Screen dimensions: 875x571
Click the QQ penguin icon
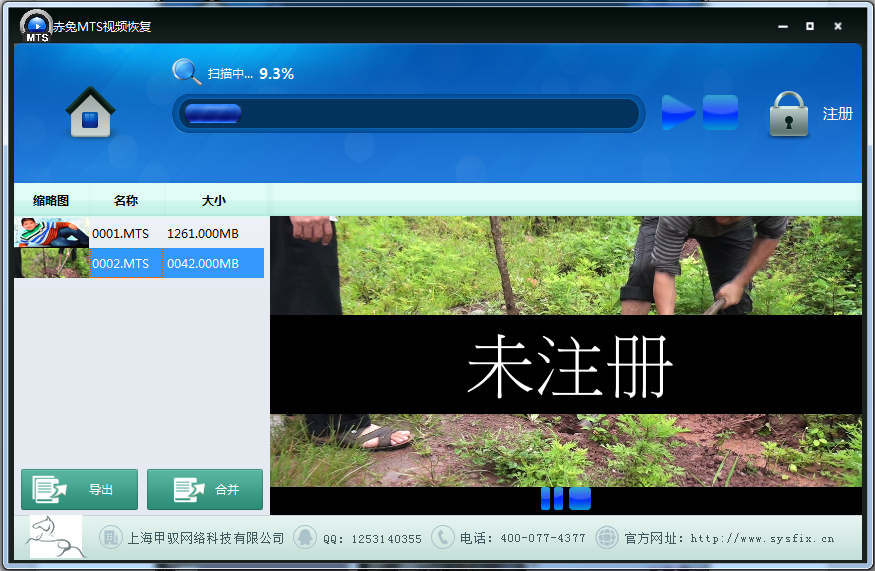305,538
